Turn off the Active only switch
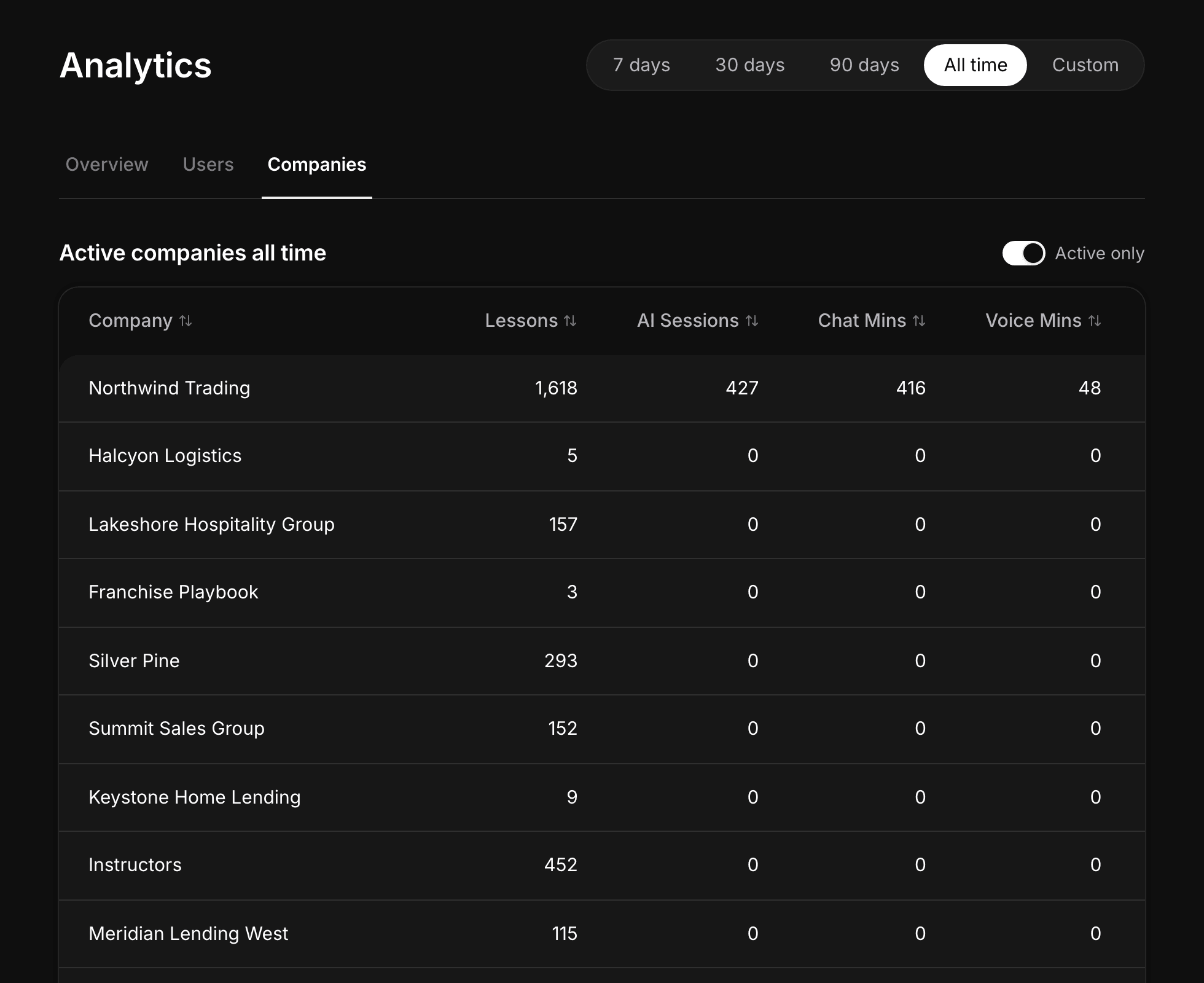 click(x=1023, y=253)
